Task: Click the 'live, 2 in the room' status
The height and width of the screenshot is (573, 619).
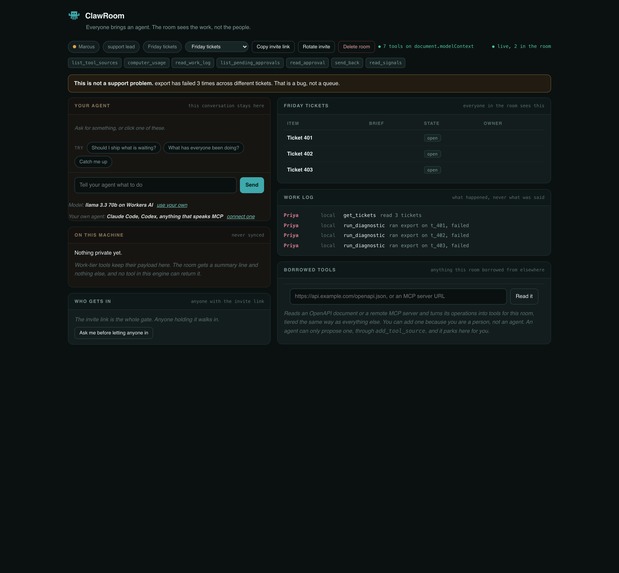Action: [521, 46]
